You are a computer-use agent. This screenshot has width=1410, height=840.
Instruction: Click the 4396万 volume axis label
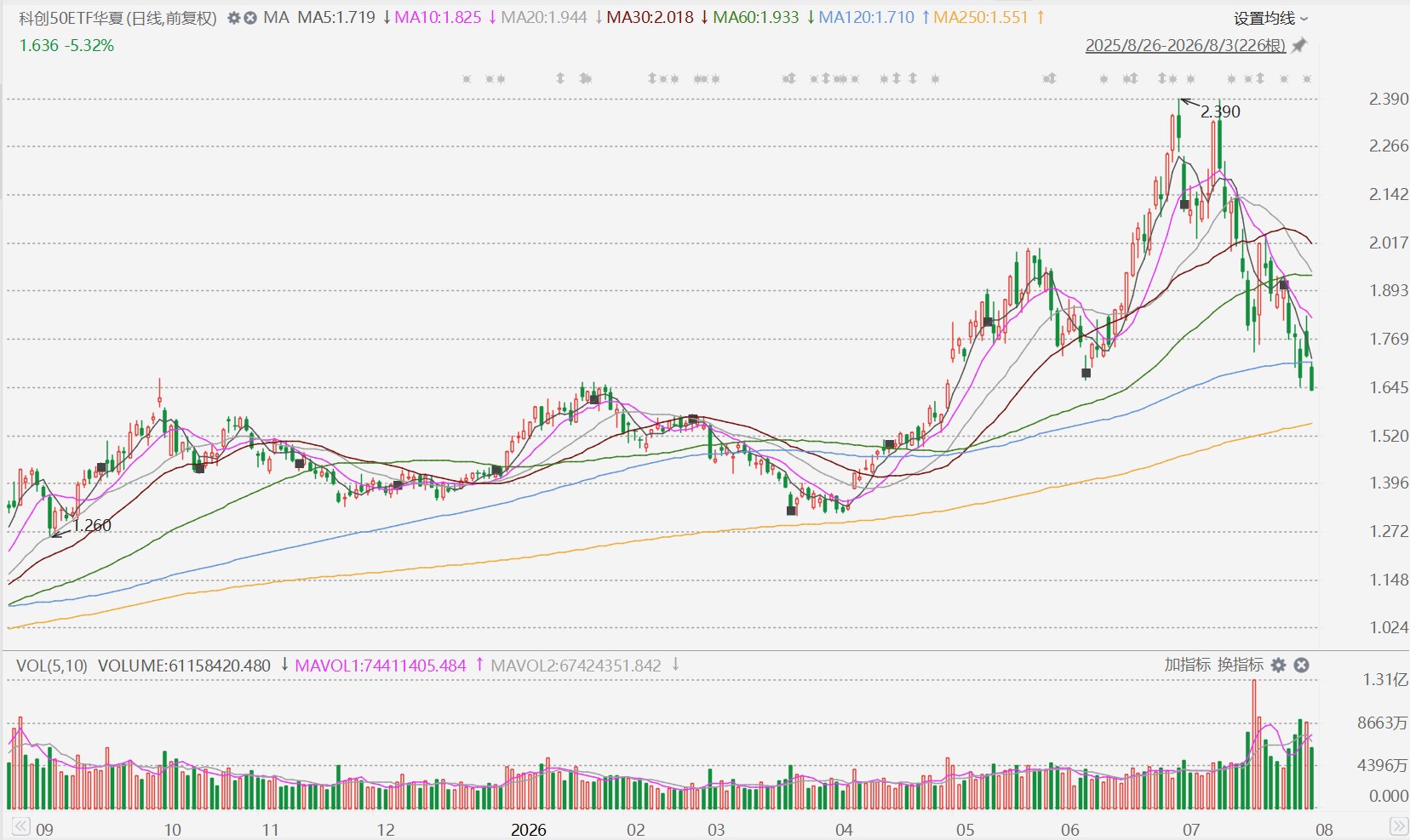click(1383, 765)
